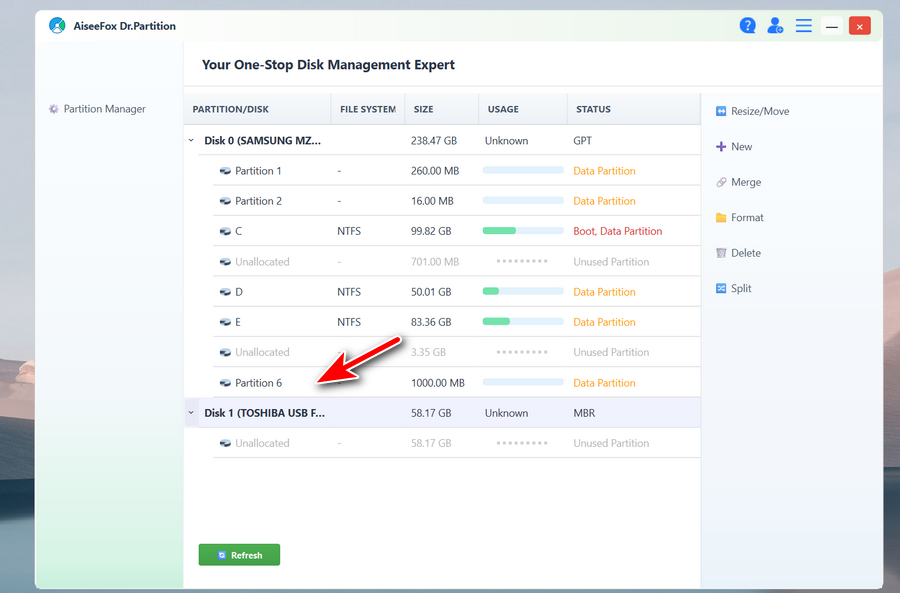Choose New from the actions panel
The width and height of the screenshot is (900, 593).
tap(734, 147)
